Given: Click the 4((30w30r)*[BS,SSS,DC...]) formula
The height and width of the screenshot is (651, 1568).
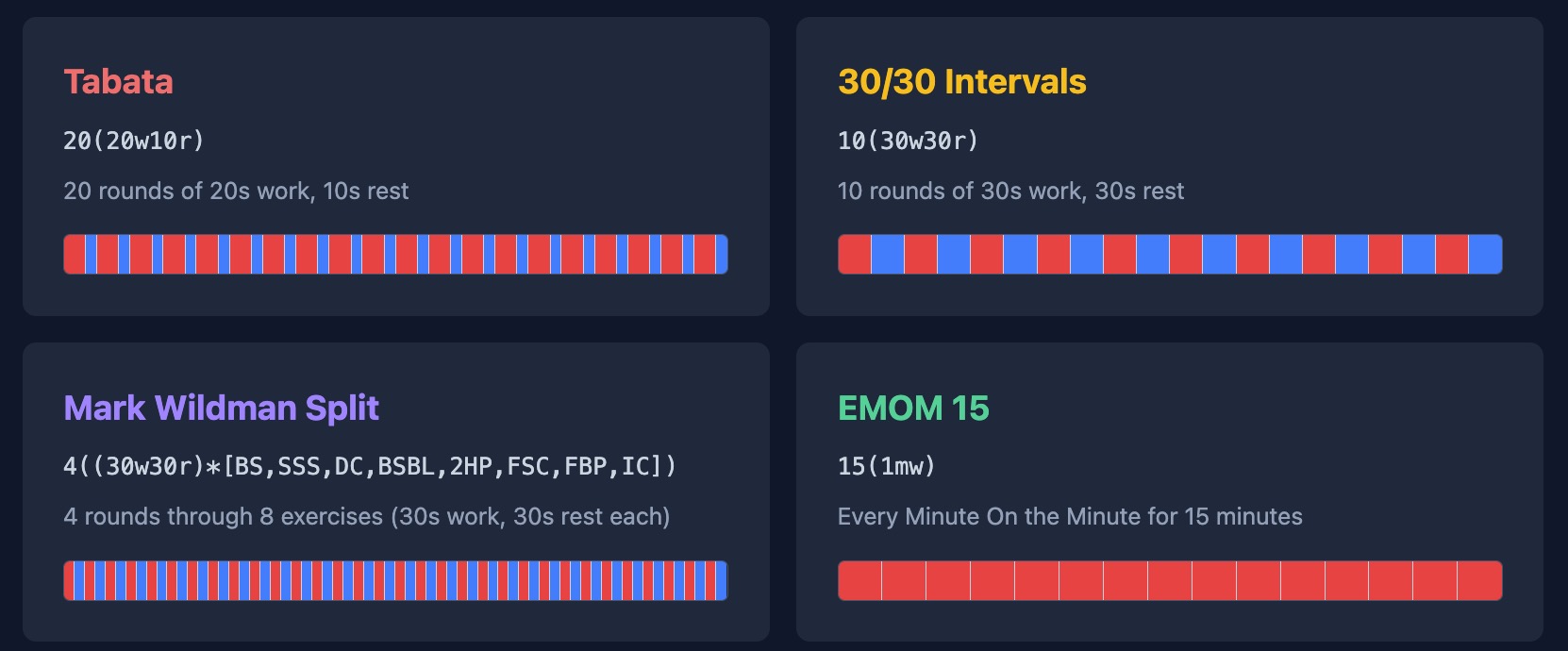Looking at the screenshot, I should (x=369, y=466).
